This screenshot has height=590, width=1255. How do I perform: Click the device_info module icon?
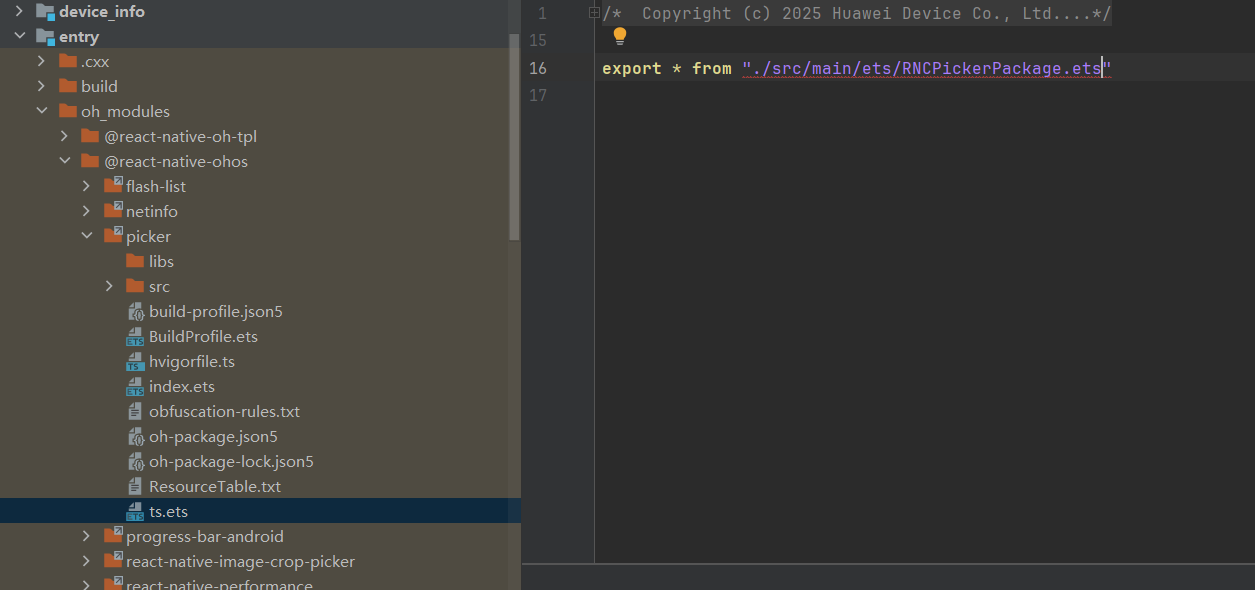coord(45,11)
